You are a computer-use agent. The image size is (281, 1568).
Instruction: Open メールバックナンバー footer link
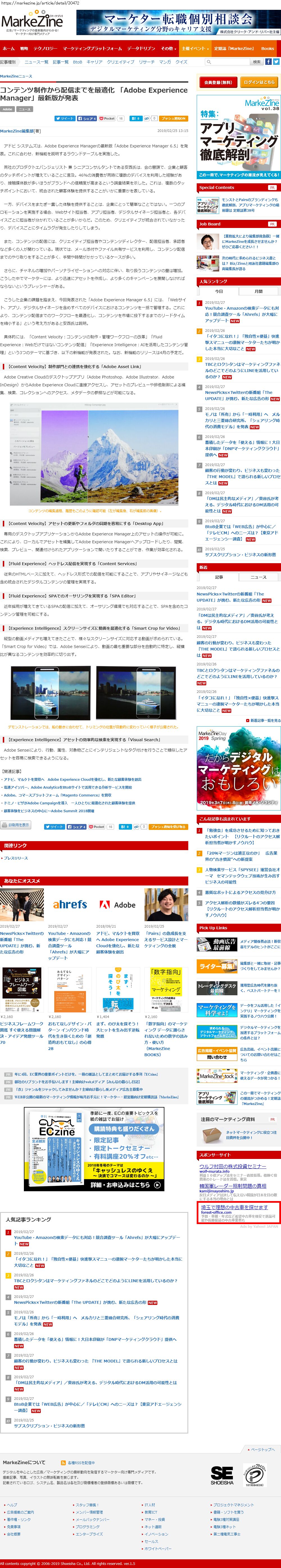click(92, 1519)
